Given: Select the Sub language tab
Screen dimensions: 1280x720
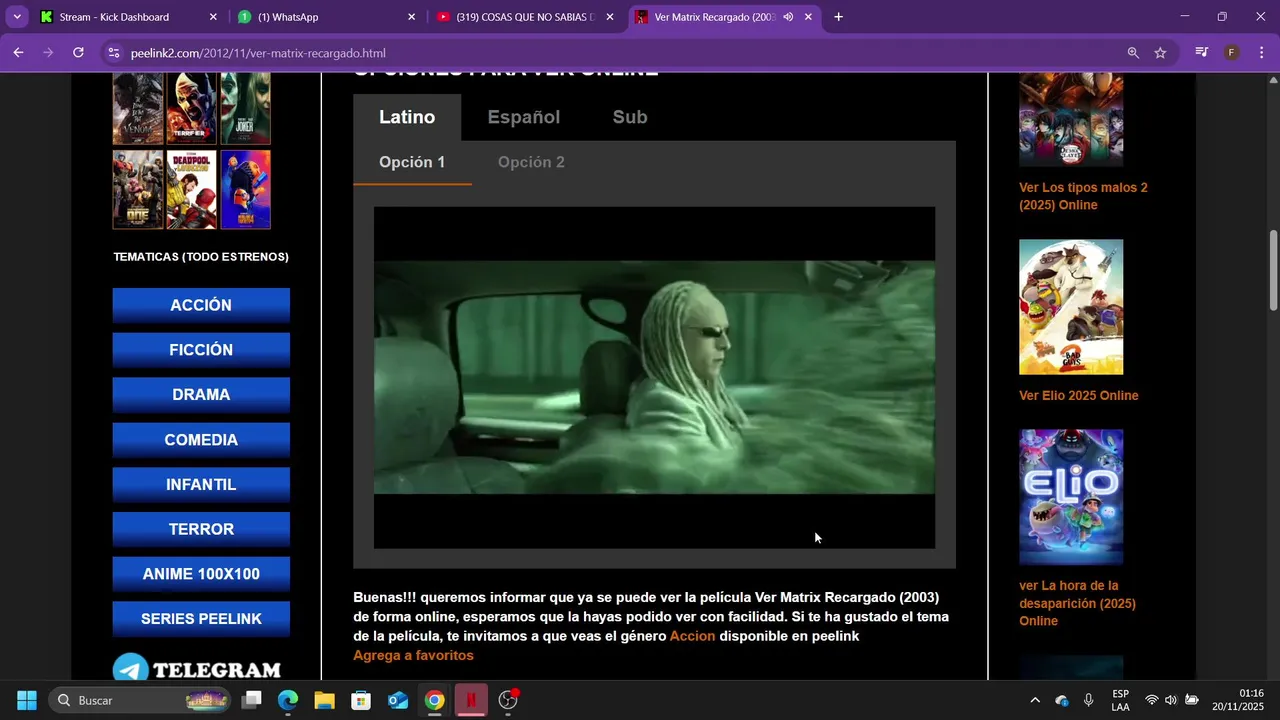Looking at the screenshot, I should 630,117.
